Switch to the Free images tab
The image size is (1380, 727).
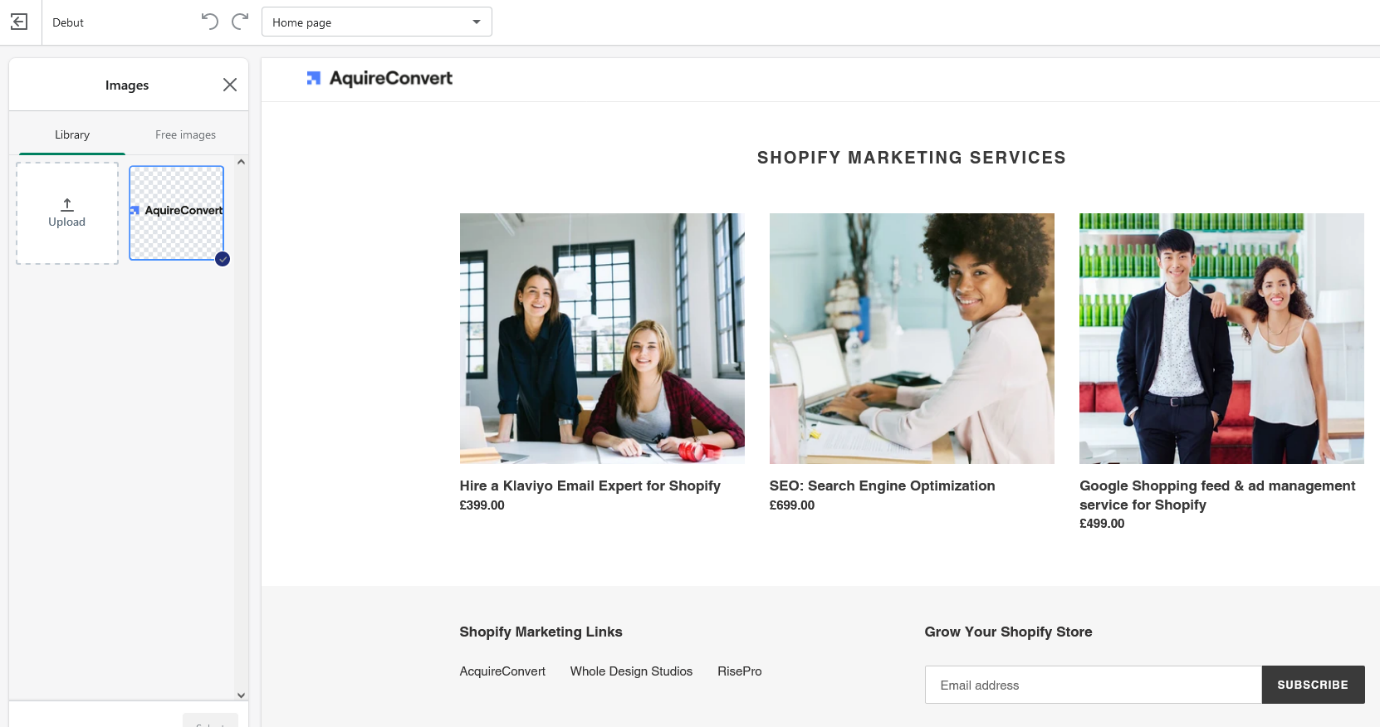[185, 135]
